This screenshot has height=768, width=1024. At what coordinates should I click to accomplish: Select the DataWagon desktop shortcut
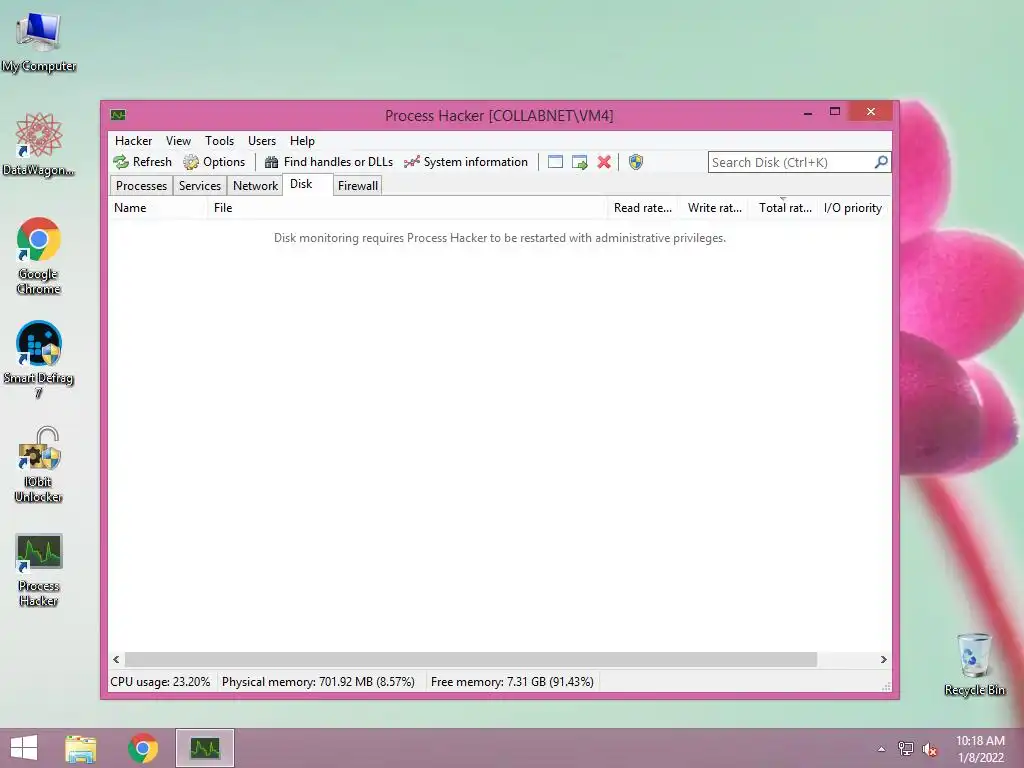(39, 145)
